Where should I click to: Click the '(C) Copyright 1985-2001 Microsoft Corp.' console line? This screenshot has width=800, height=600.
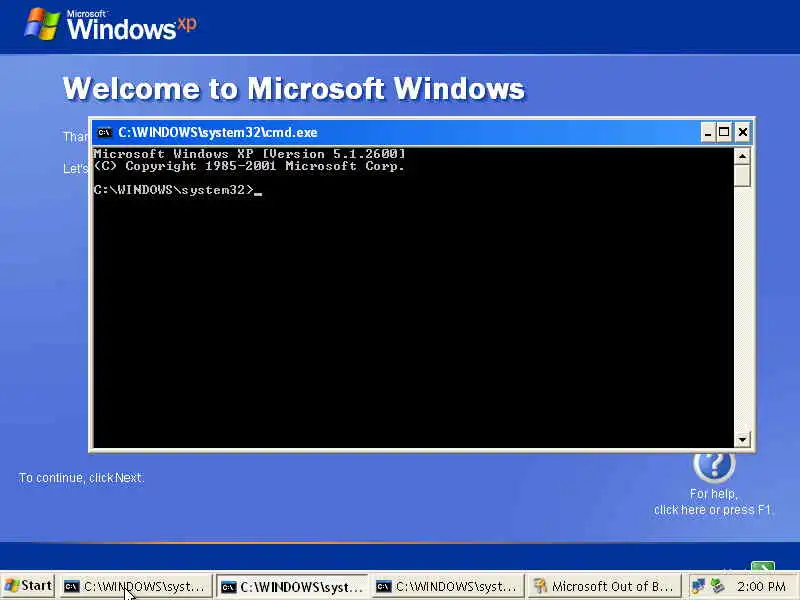pos(249,166)
